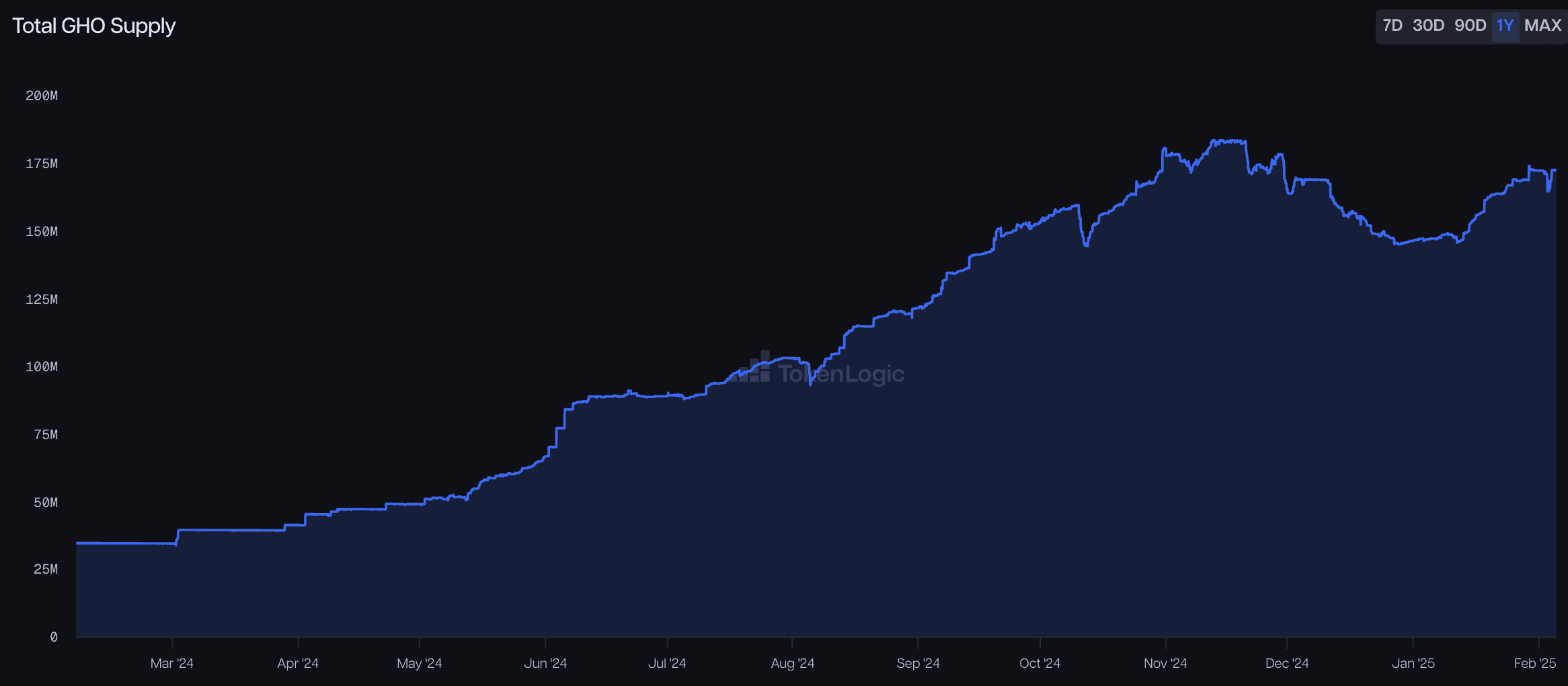Image resolution: width=1568 pixels, height=686 pixels.
Task: Click the supply line's highest peak plateau
Action: [1228, 141]
